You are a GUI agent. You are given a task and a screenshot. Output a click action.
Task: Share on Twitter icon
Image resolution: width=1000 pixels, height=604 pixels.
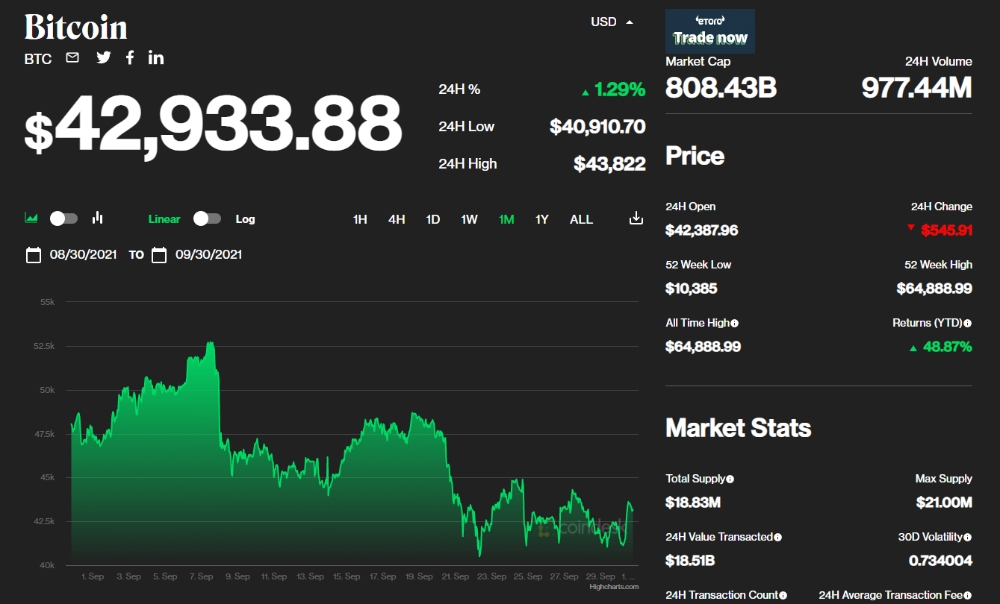[x=103, y=58]
